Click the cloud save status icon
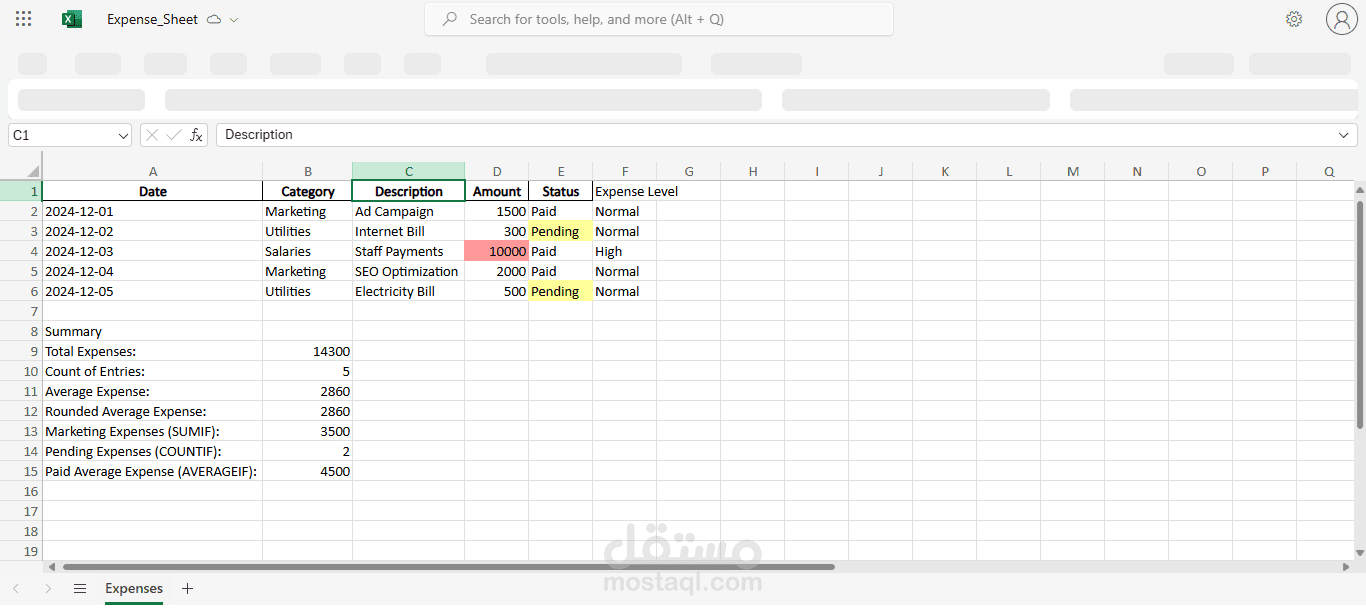 [214, 19]
